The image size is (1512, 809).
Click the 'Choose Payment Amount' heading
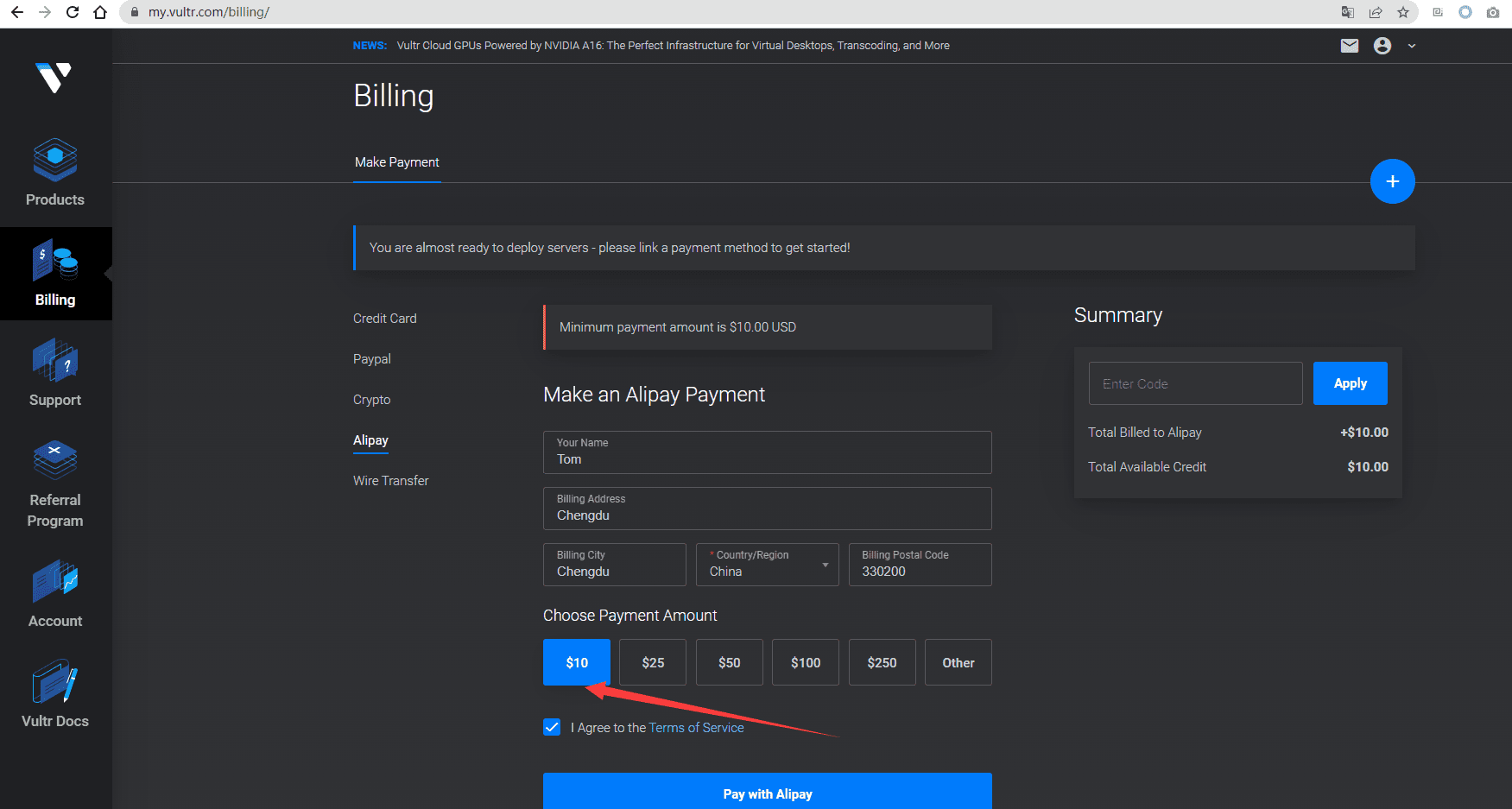pyautogui.click(x=630, y=616)
